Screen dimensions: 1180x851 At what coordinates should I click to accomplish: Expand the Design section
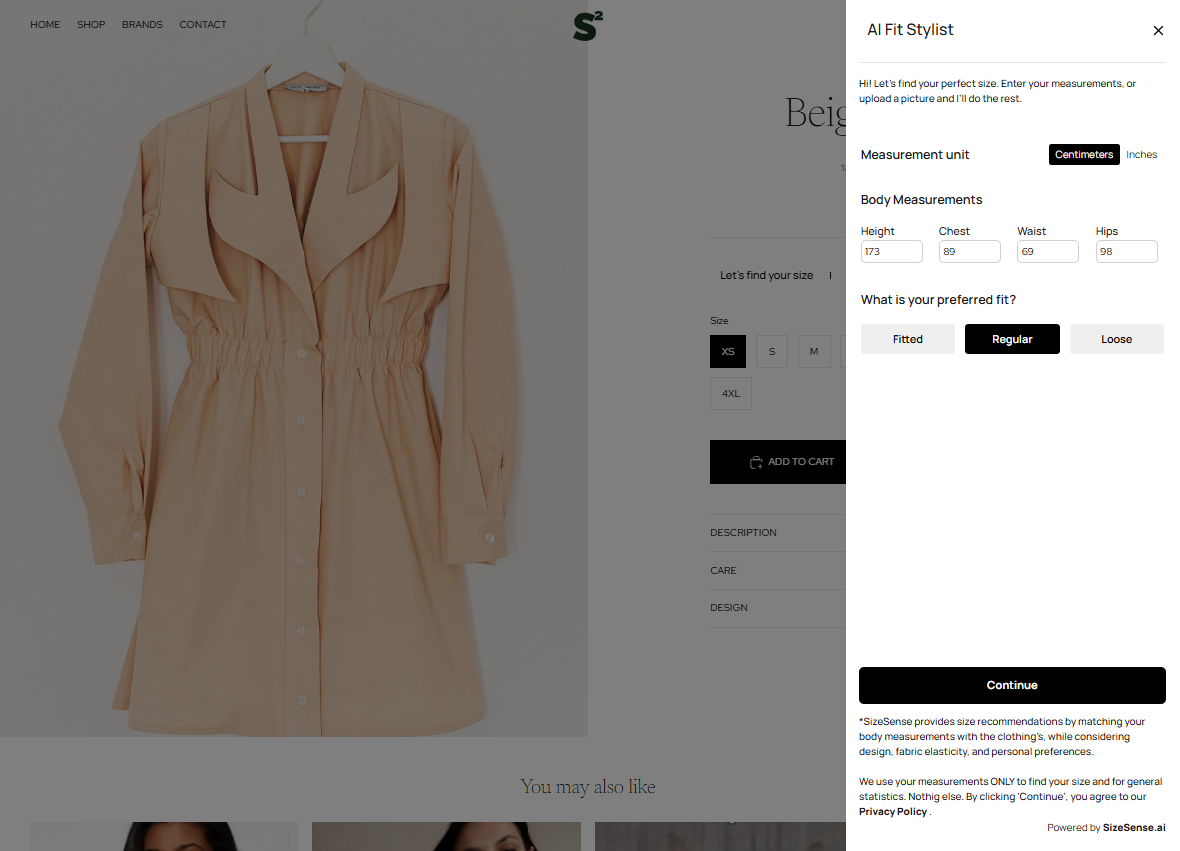pos(729,608)
